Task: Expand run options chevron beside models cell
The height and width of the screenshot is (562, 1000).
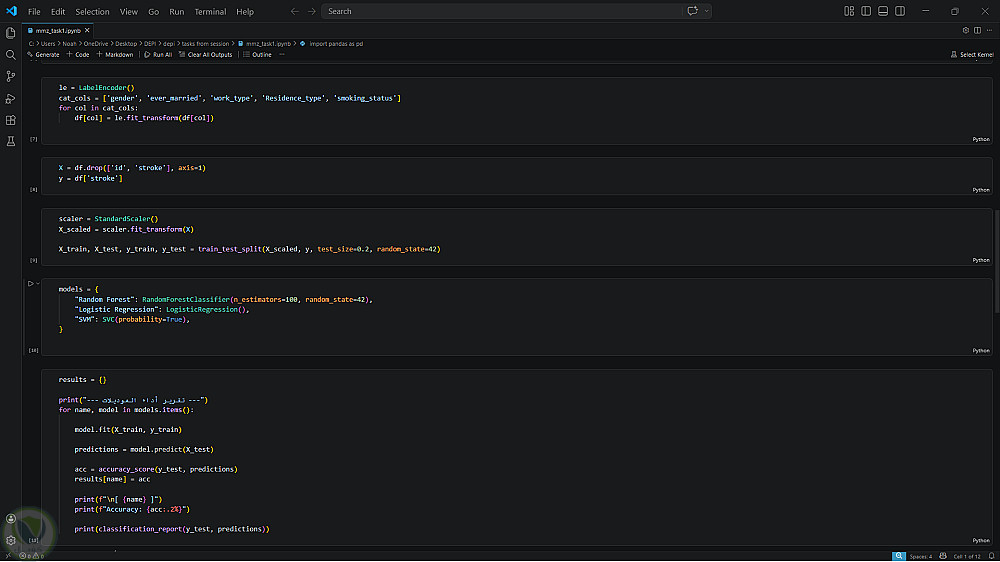Action: (x=39, y=284)
